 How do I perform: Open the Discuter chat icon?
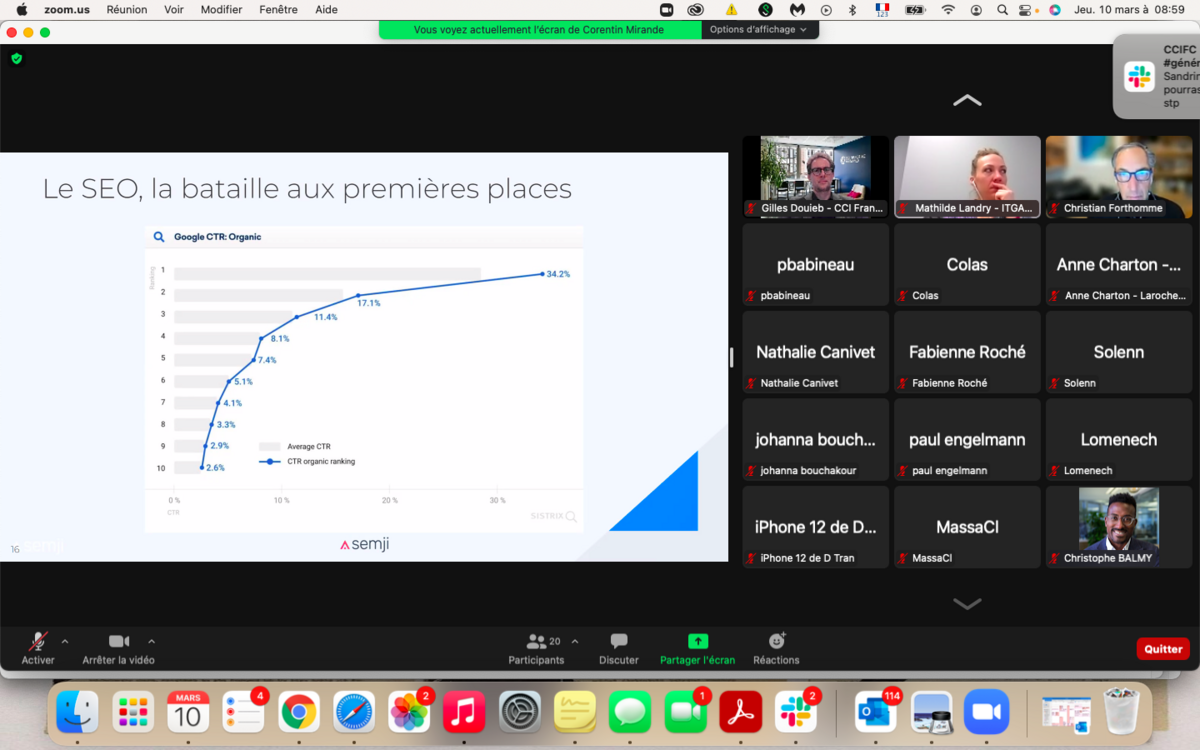pos(618,642)
